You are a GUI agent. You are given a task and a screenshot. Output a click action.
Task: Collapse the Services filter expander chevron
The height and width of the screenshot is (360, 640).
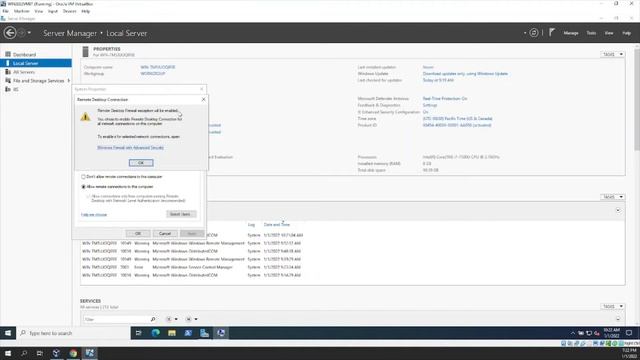click(x=618, y=319)
